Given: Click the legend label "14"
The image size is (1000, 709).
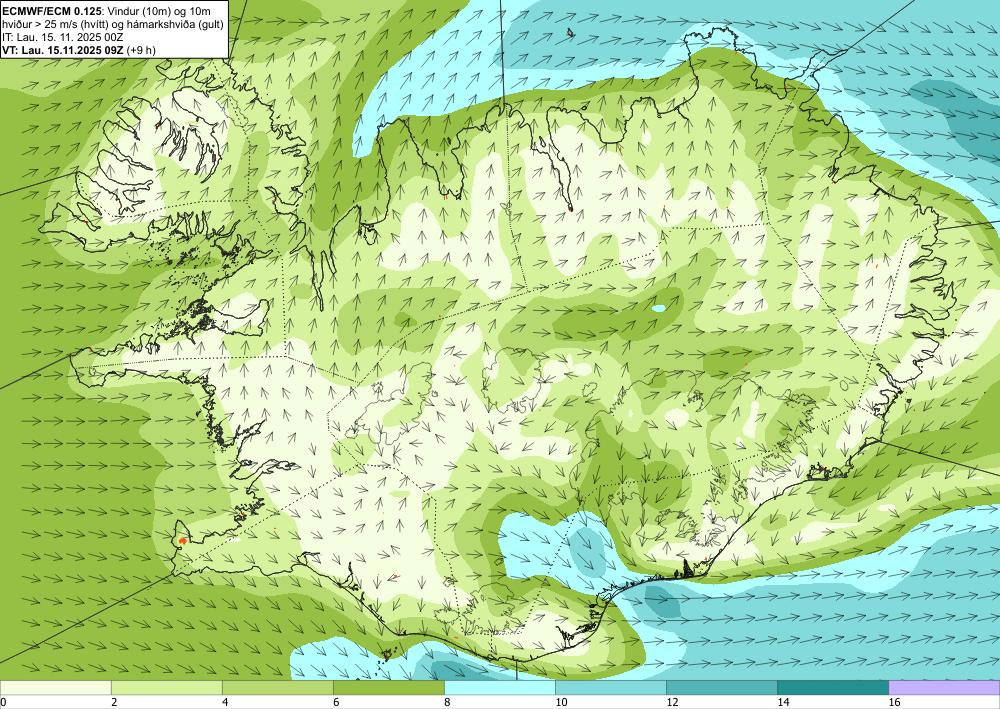Looking at the screenshot, I should [x=783, y=702].
